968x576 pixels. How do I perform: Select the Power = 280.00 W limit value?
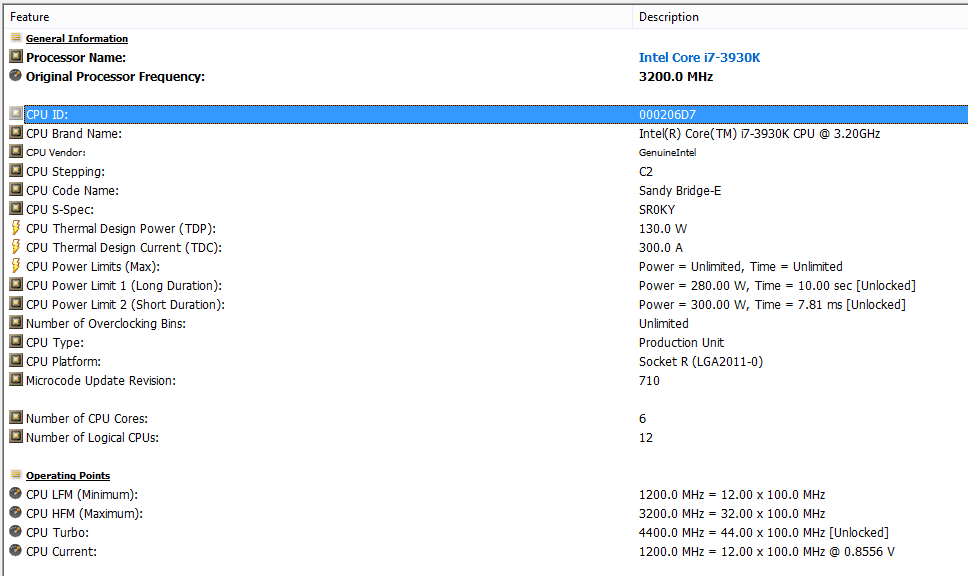pos(777,286)
